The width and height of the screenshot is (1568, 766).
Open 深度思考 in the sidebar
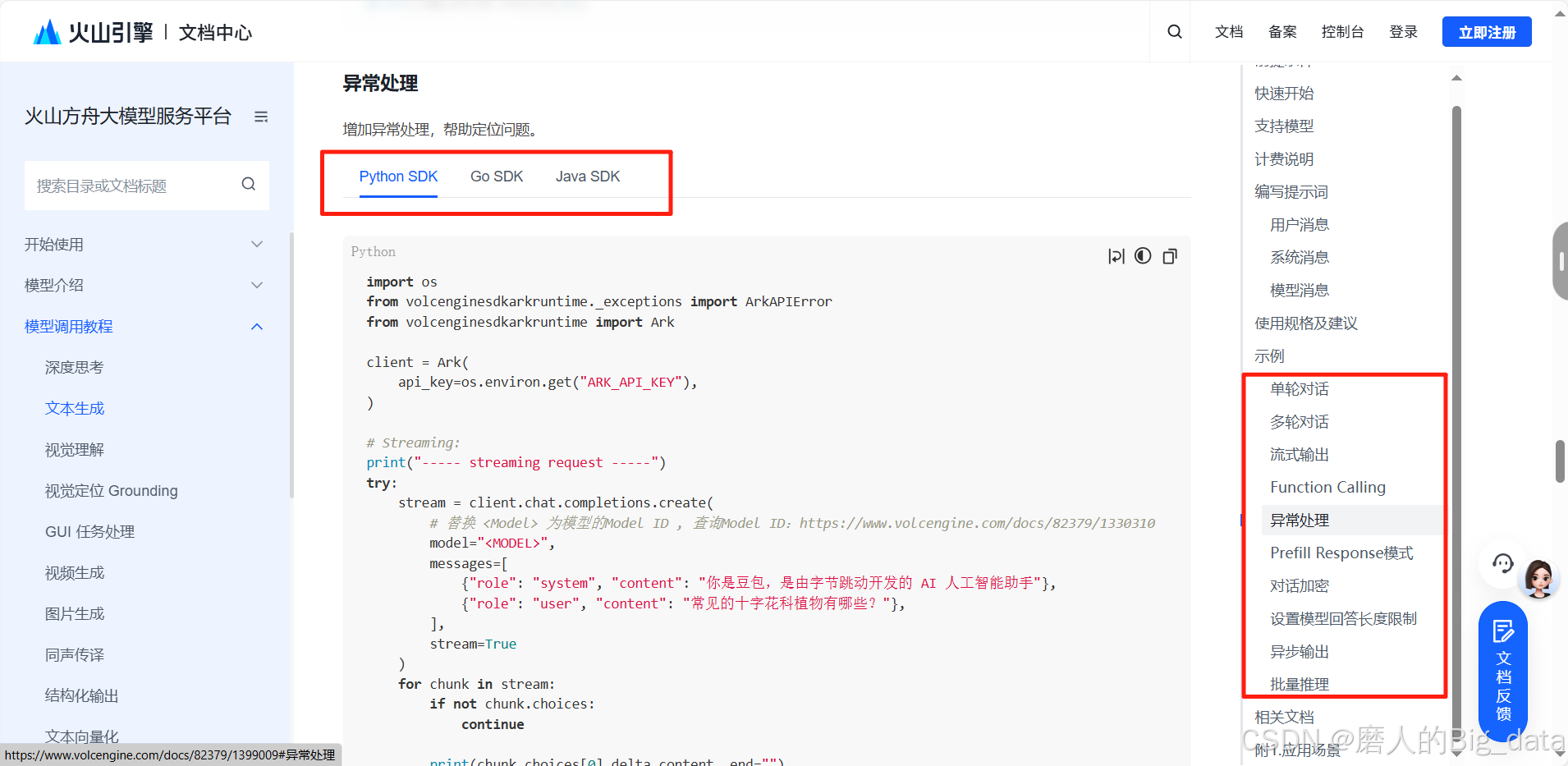coord(75,368)
